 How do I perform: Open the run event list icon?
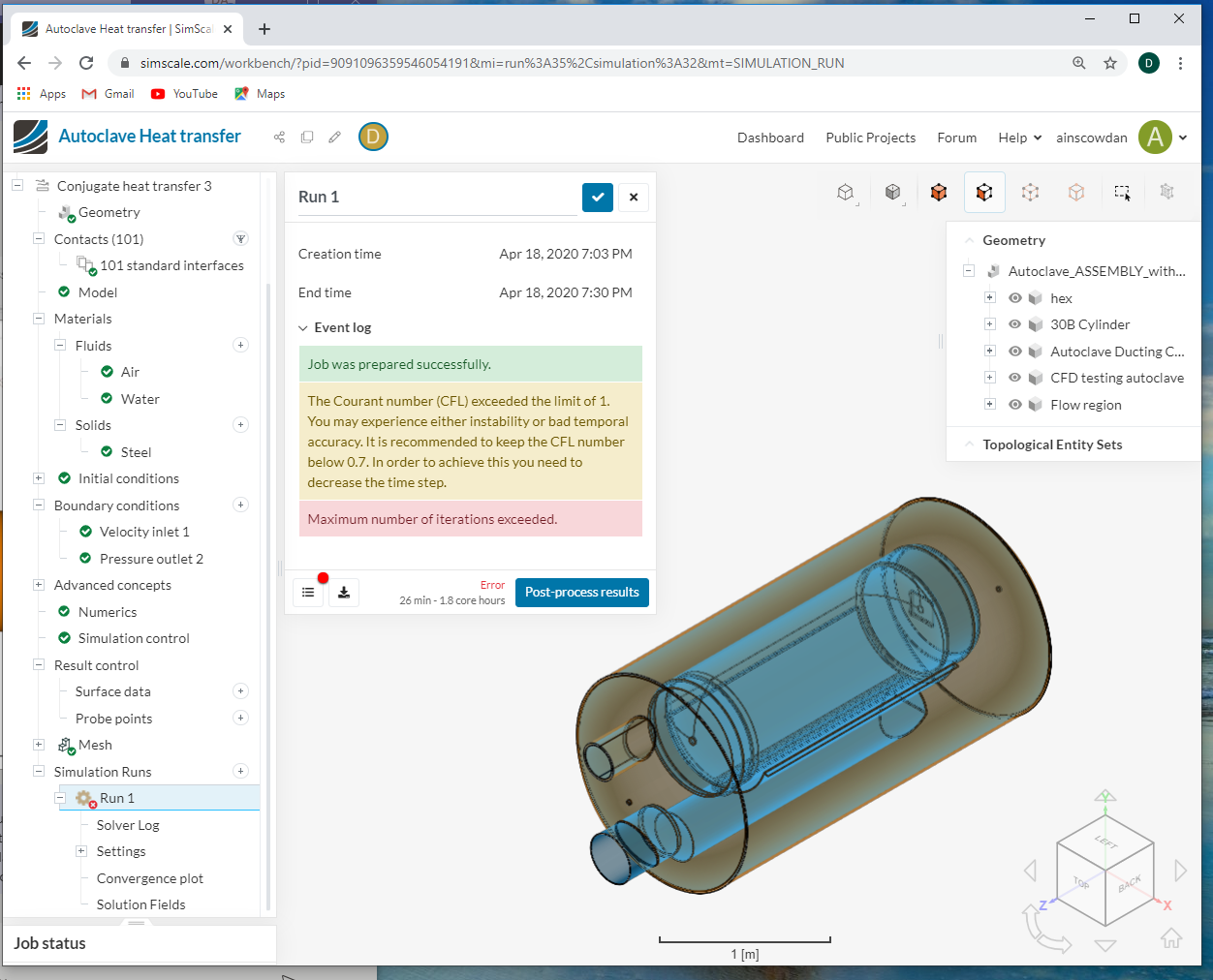click(308, 593)
